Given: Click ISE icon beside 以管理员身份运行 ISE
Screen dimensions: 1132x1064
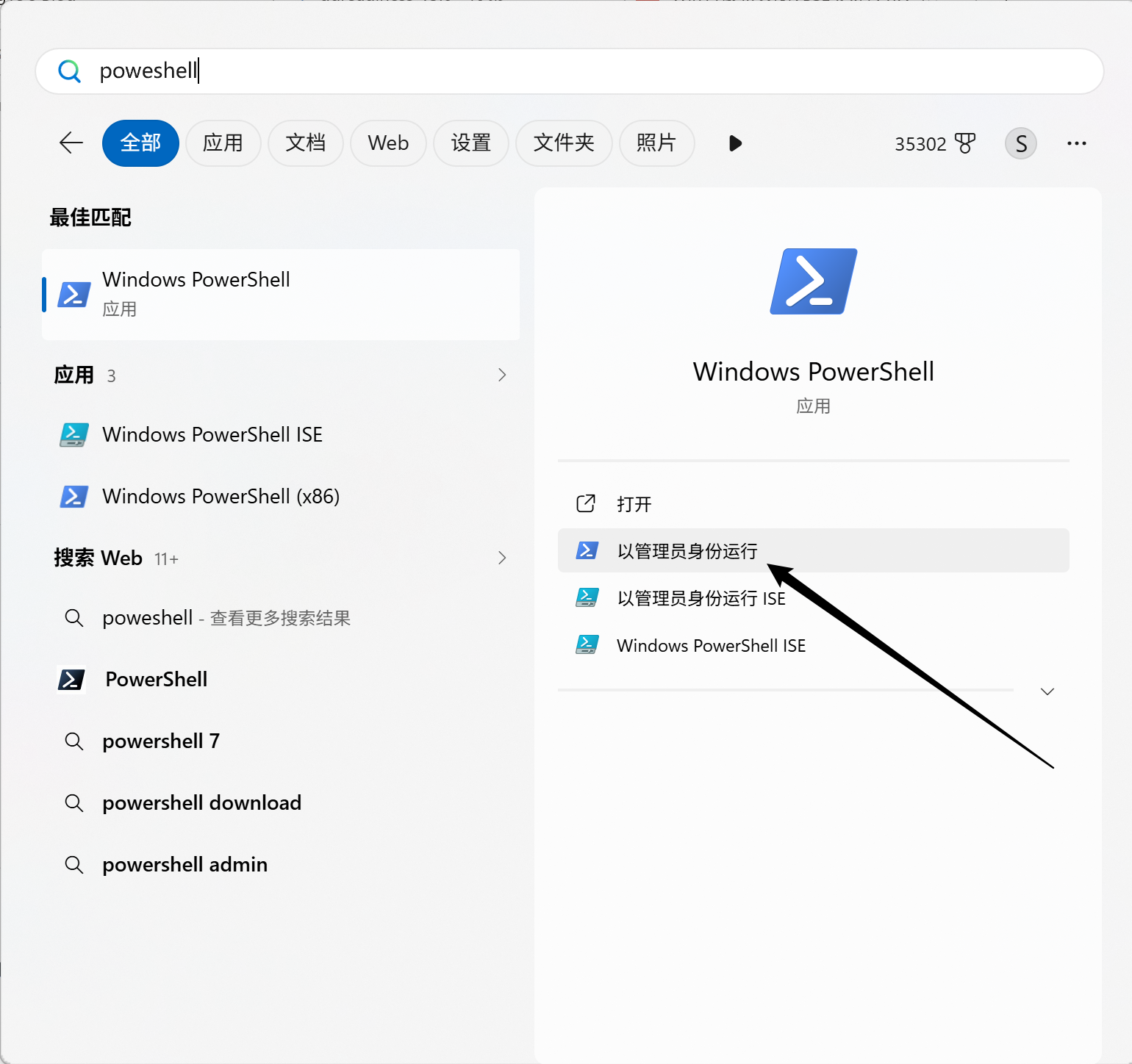Looking at the screenshot, I should [587, 597].
